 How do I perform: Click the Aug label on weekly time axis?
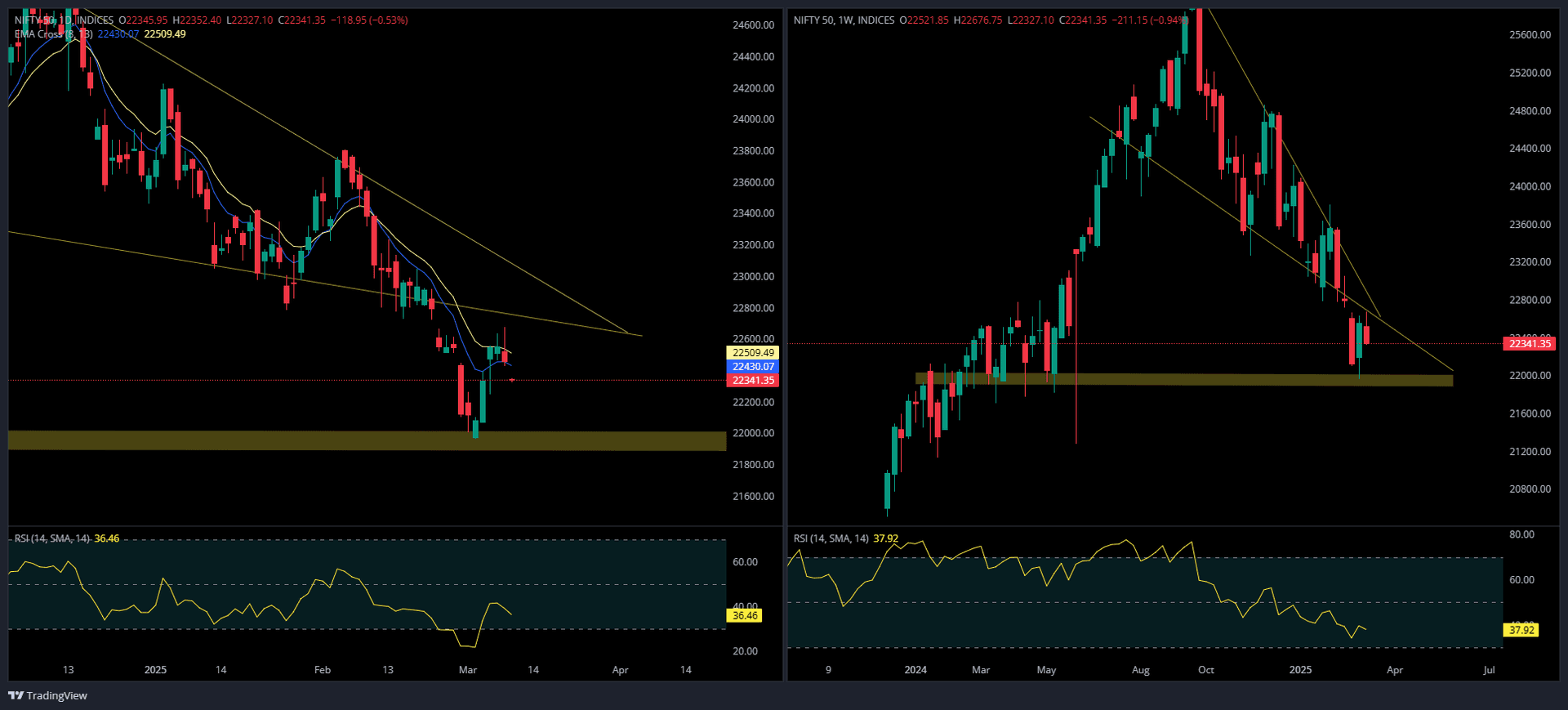tap(1141, 670)
